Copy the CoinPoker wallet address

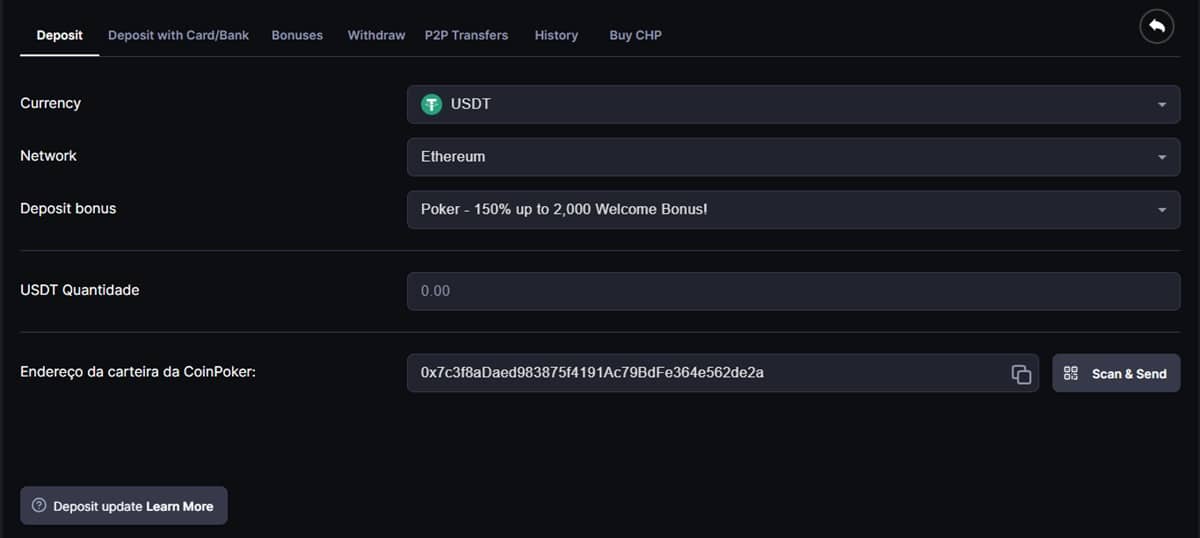point(1021,374)
